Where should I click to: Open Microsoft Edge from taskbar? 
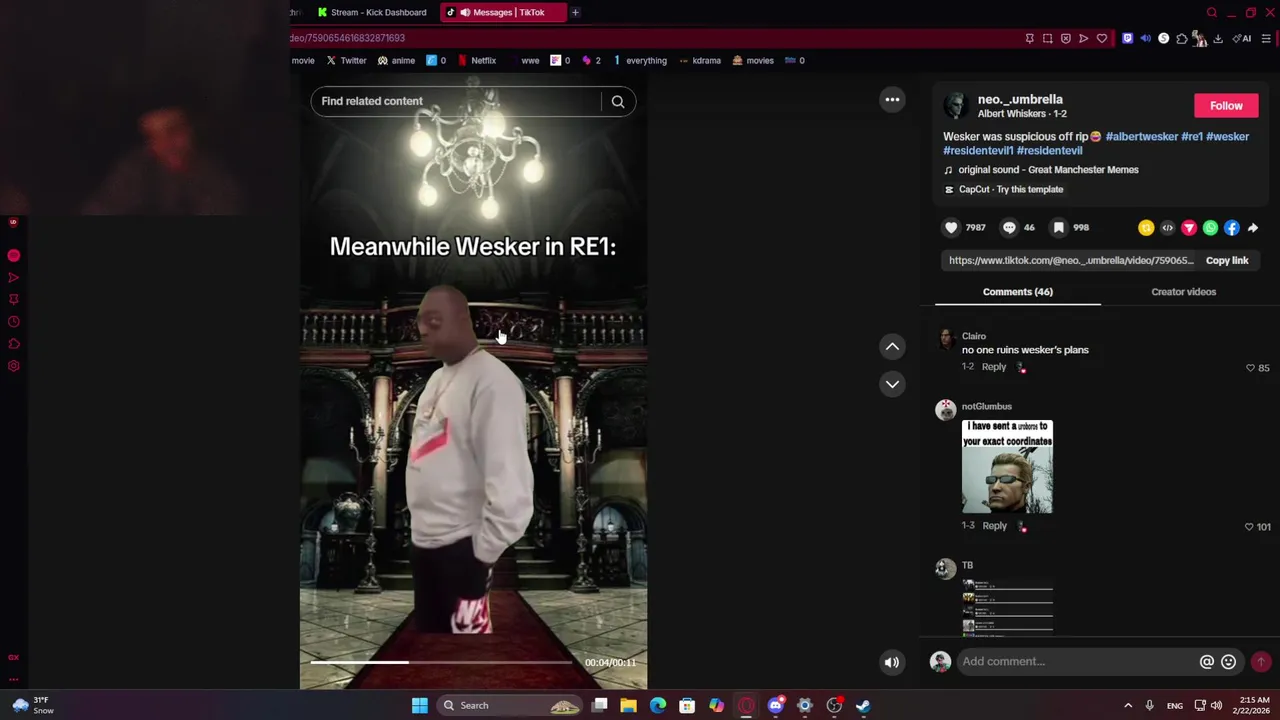[x=658, y=706]
